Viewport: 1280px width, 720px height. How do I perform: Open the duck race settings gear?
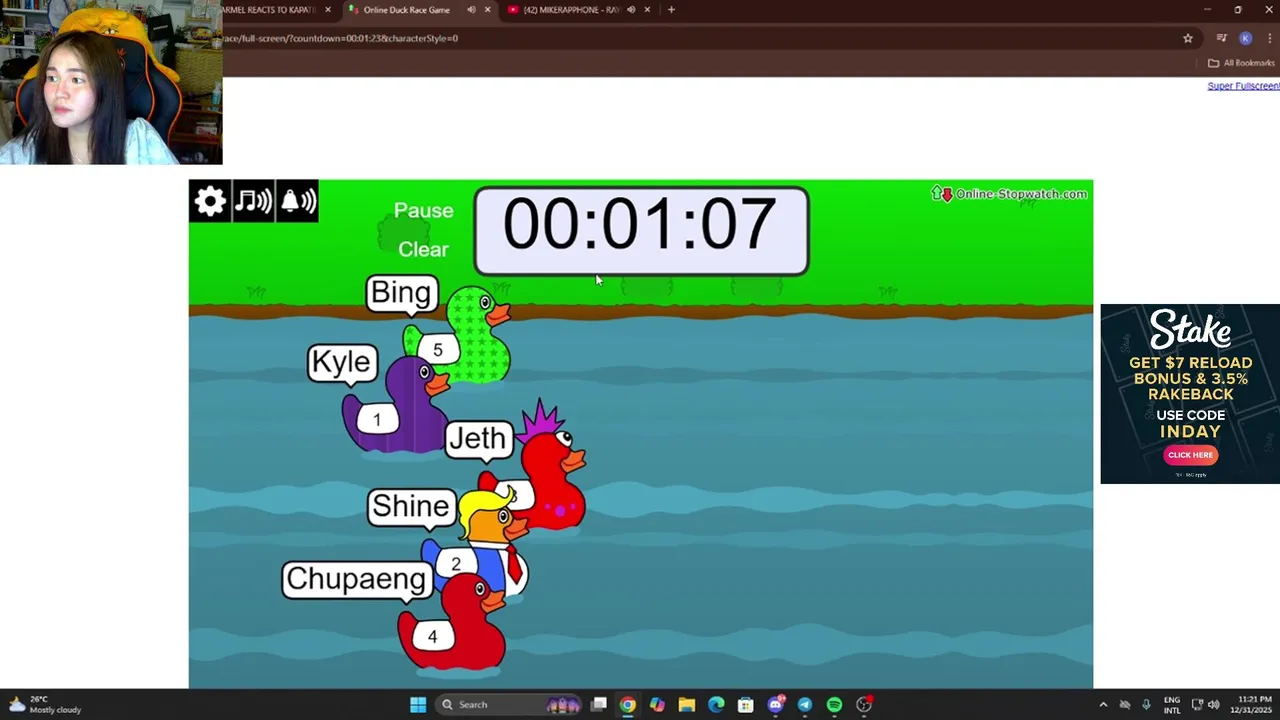210,201
